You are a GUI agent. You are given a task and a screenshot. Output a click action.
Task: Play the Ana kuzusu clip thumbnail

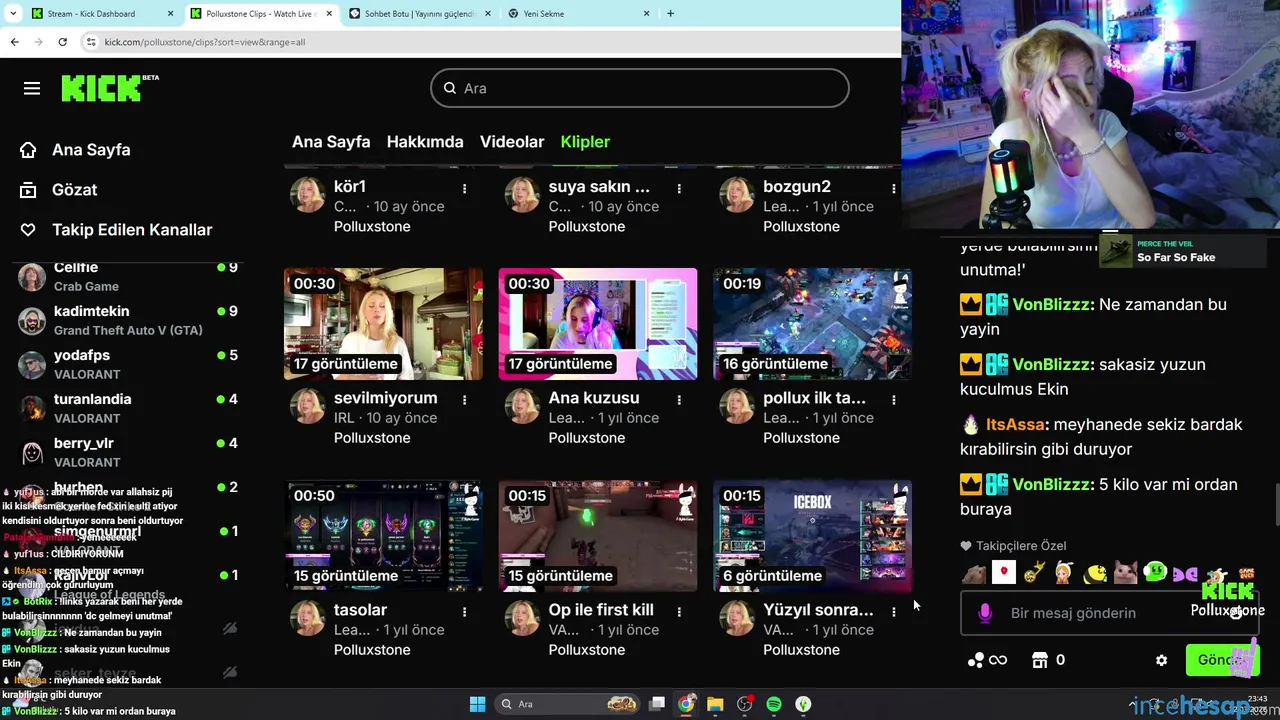[x=598, y=324]
